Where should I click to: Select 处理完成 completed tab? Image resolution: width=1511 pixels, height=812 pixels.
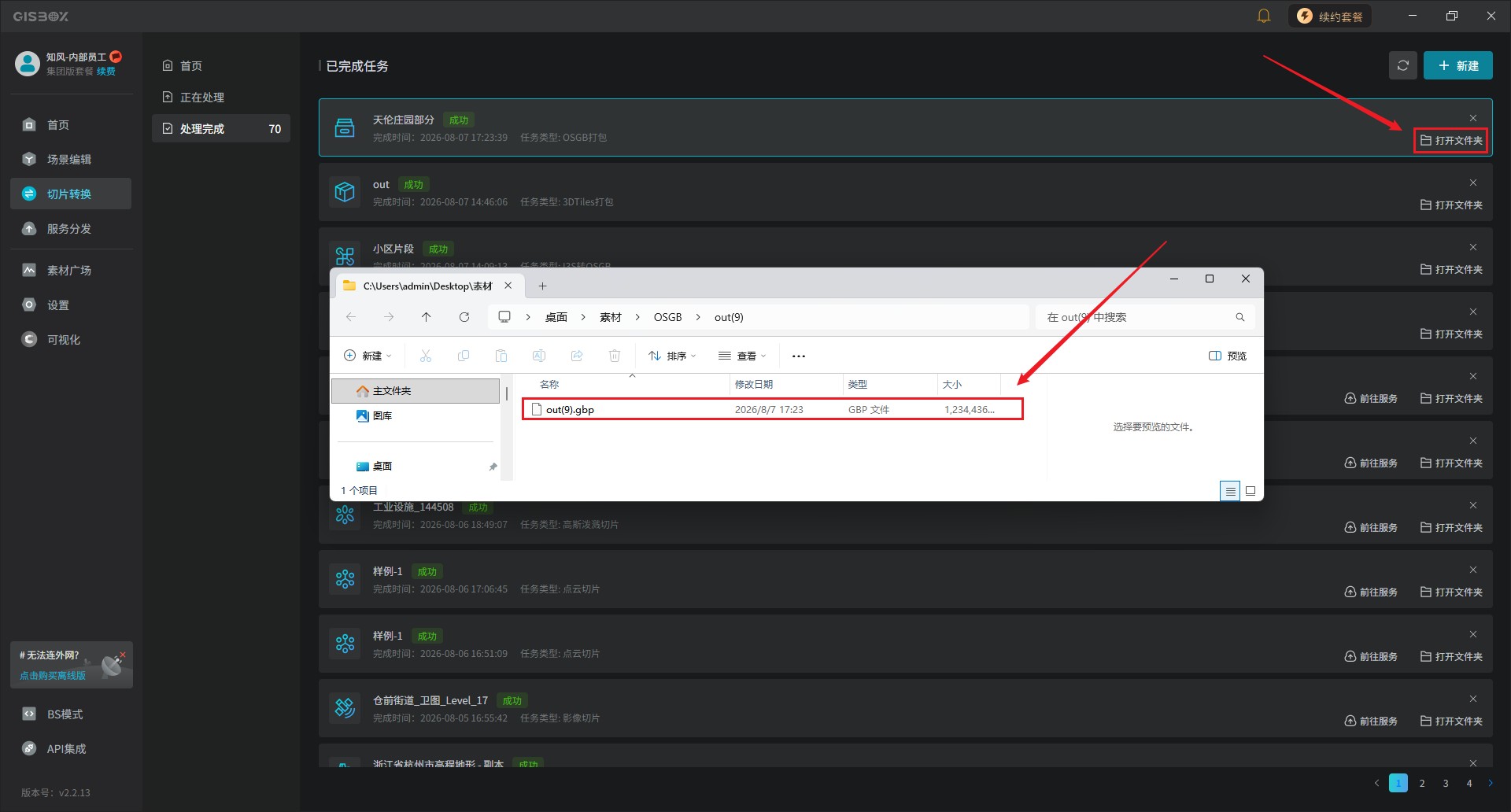221,129
